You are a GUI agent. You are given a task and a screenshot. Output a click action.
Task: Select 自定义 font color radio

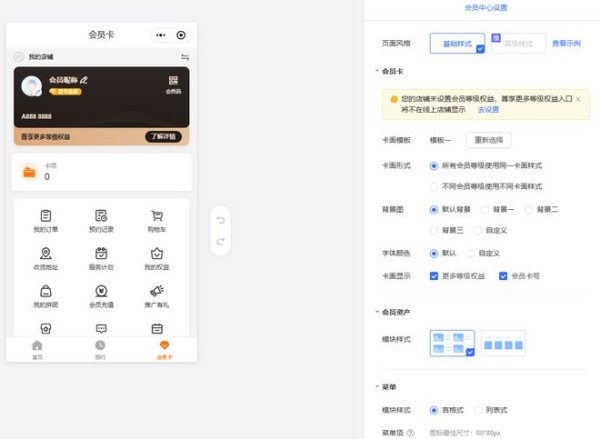click(x=470, y=253)
